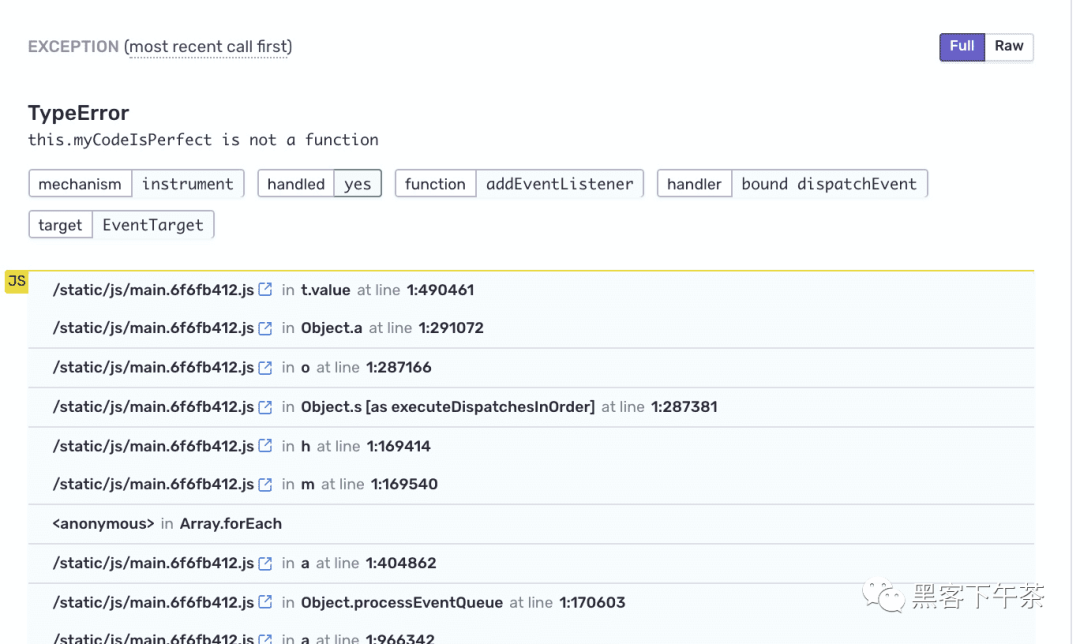Click the 'yes' tag value
This screenshot has width=1080, height=644.
pos(357,184)
